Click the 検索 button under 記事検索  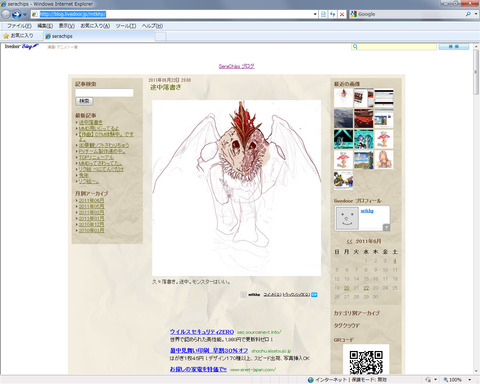coord(84,101)
